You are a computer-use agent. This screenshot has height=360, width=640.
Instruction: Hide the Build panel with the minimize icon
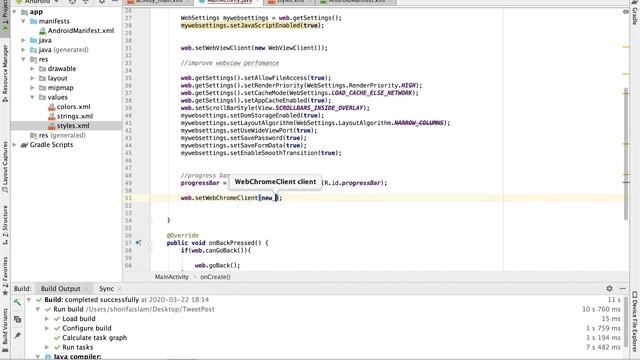point(622,289)
